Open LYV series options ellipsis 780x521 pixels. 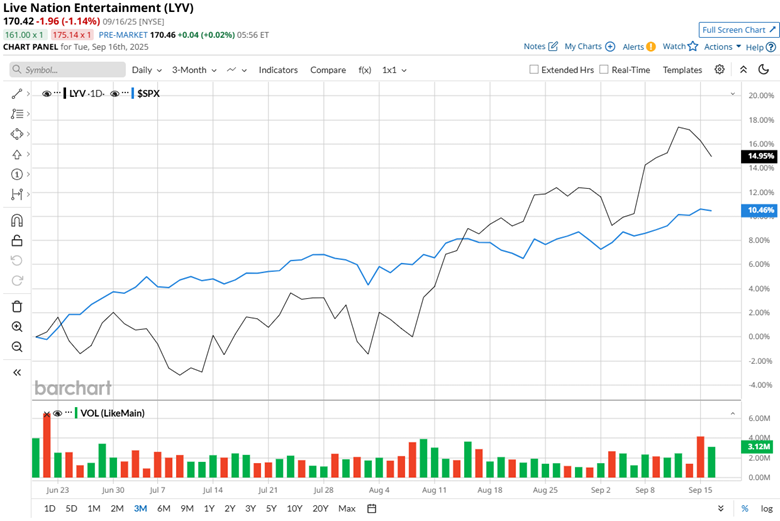pos(57,93)
